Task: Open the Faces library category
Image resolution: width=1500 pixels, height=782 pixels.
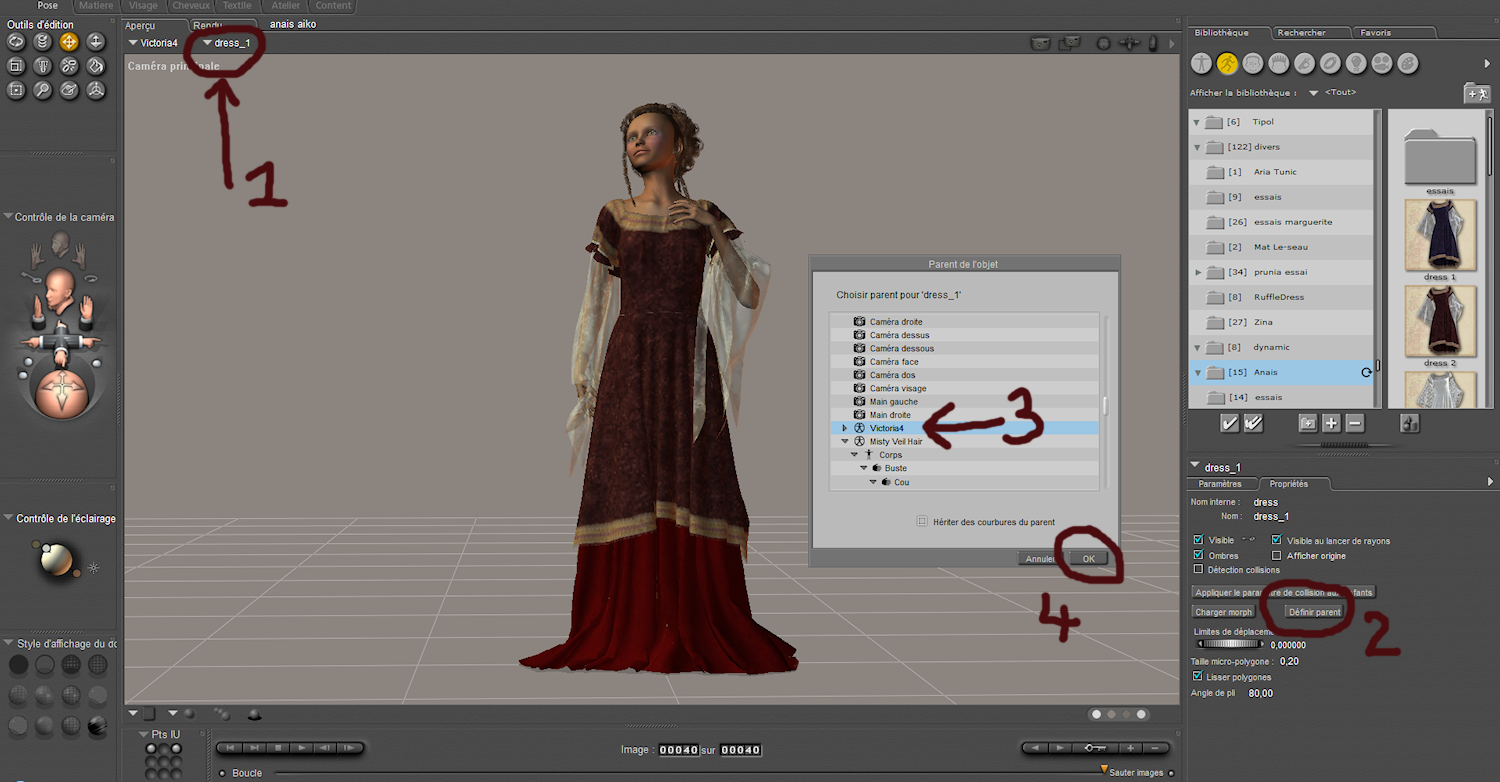Action: coord(1253,63)
